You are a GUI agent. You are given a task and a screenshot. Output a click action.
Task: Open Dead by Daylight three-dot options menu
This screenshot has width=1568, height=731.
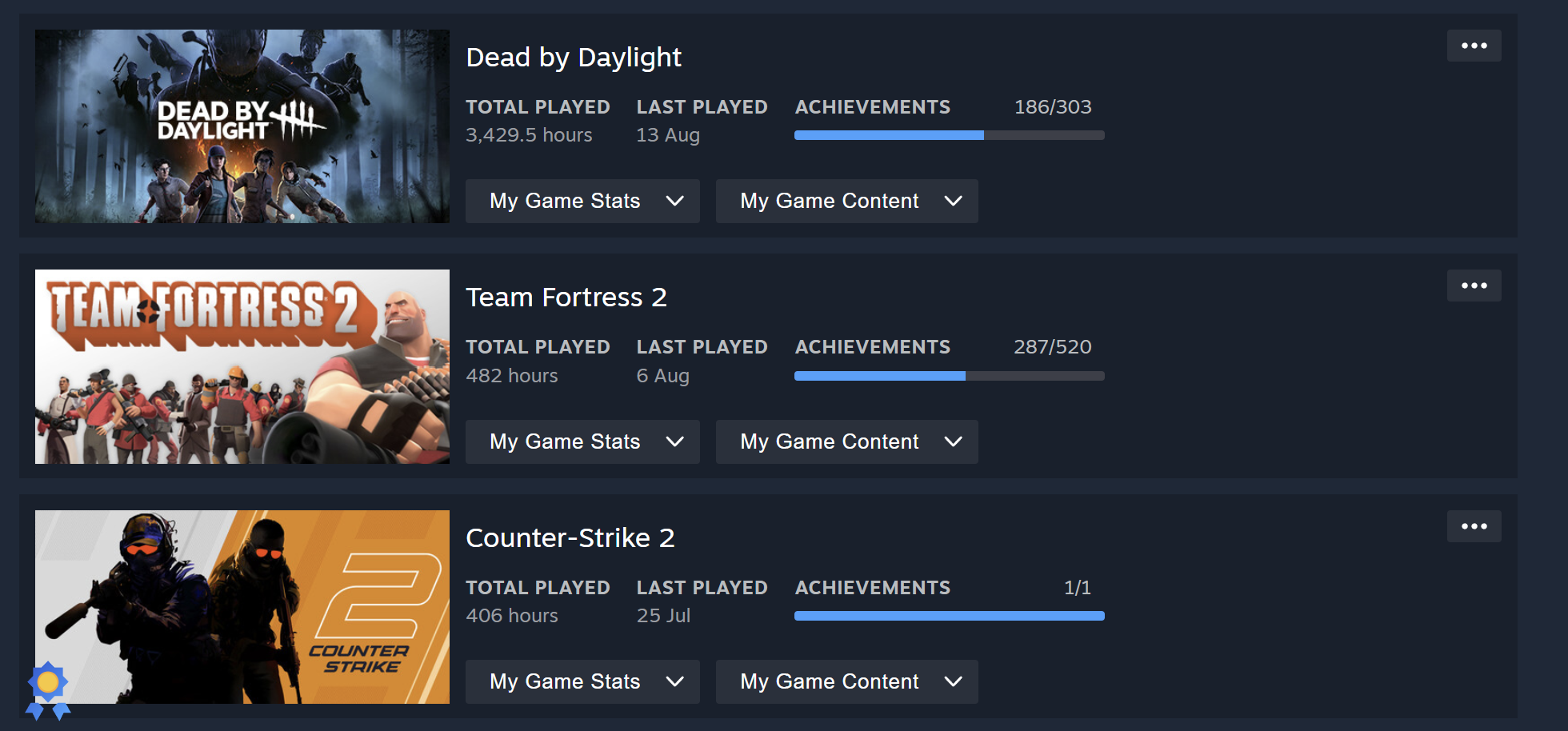click(x=1474, y=46)
